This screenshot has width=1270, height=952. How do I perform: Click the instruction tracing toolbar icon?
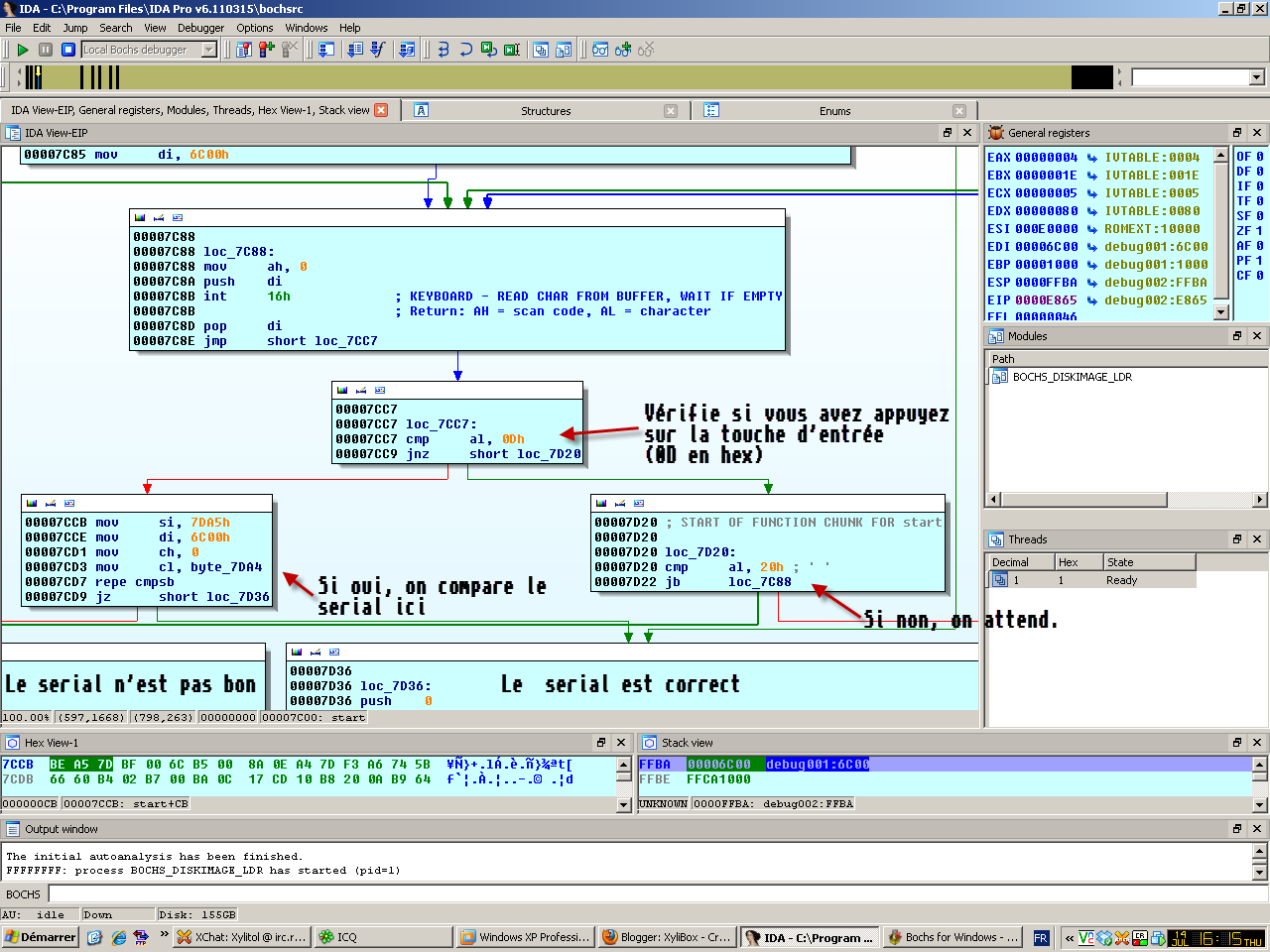(355, 50)
